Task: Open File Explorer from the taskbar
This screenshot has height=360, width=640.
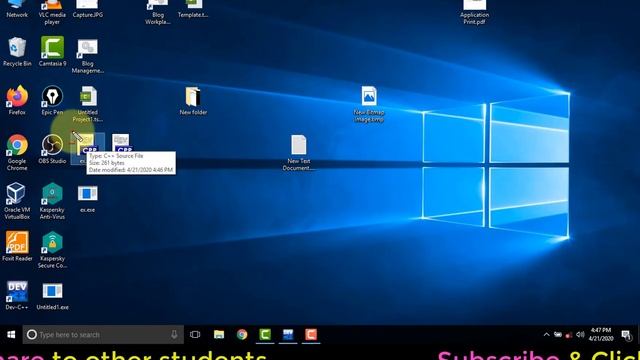Action: tap(219, 335)
